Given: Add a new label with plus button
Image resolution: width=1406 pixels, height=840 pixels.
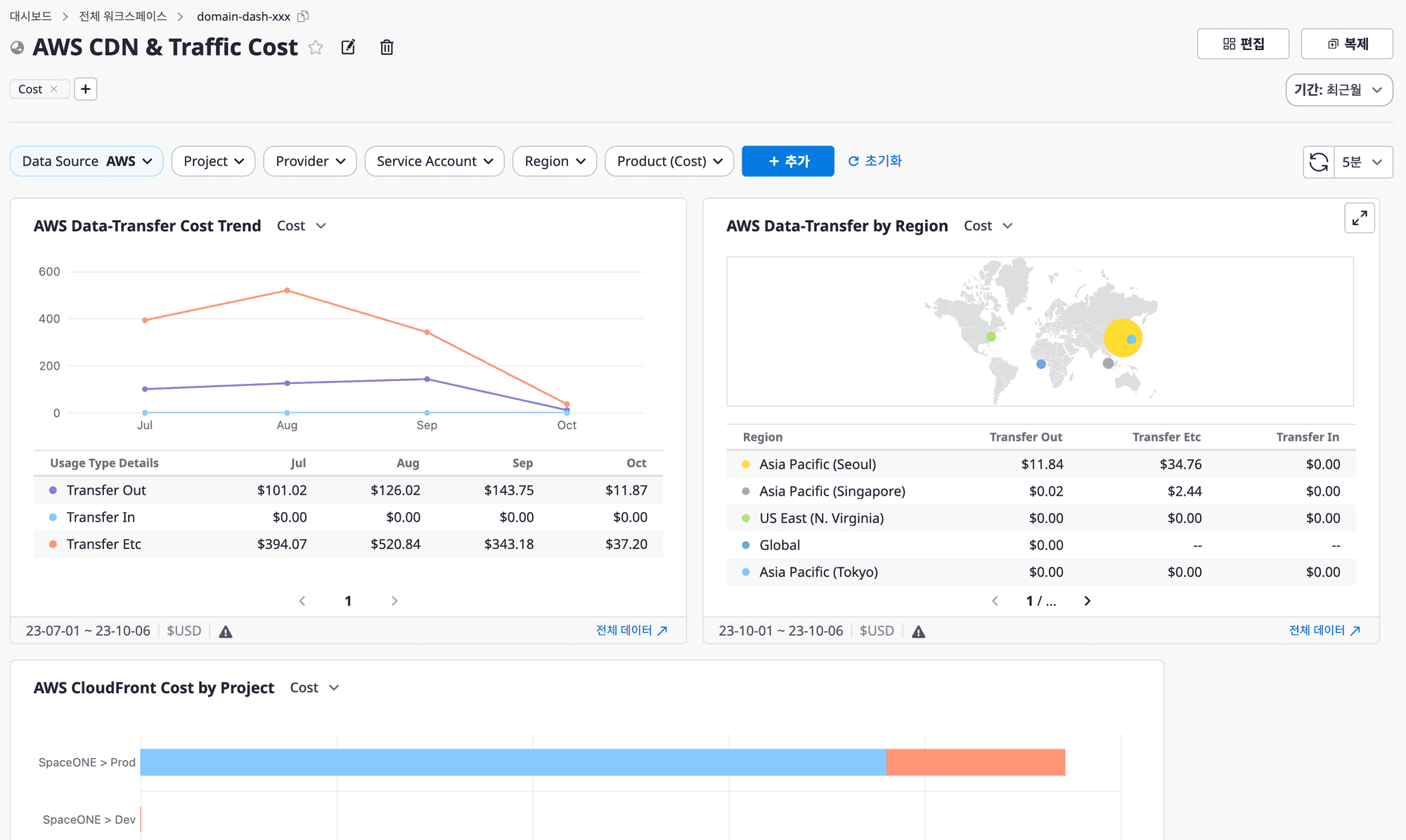Looking at the screenshot, I should 86,89.
